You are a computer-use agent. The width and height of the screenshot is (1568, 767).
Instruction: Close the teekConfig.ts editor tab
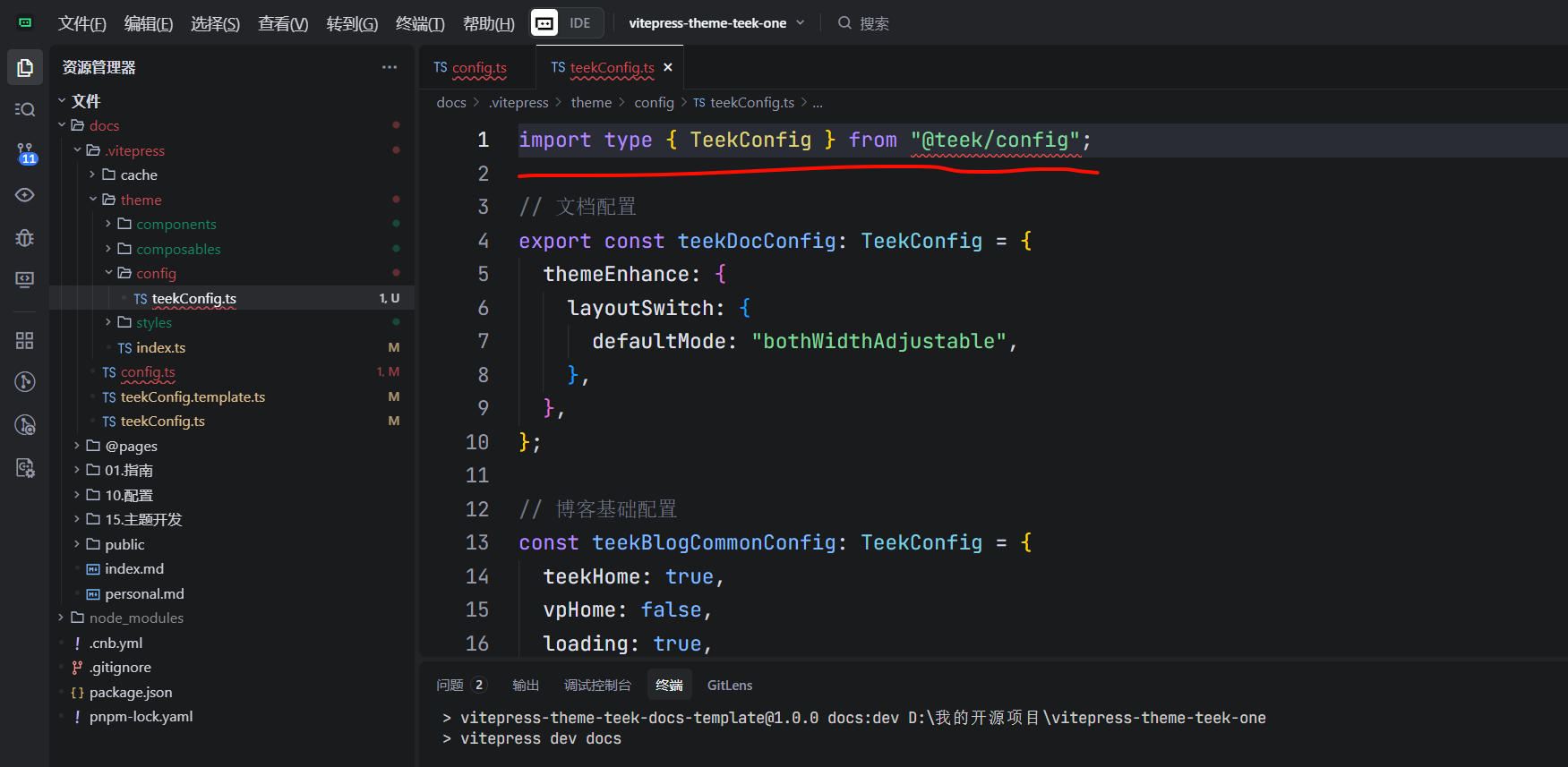668,67
